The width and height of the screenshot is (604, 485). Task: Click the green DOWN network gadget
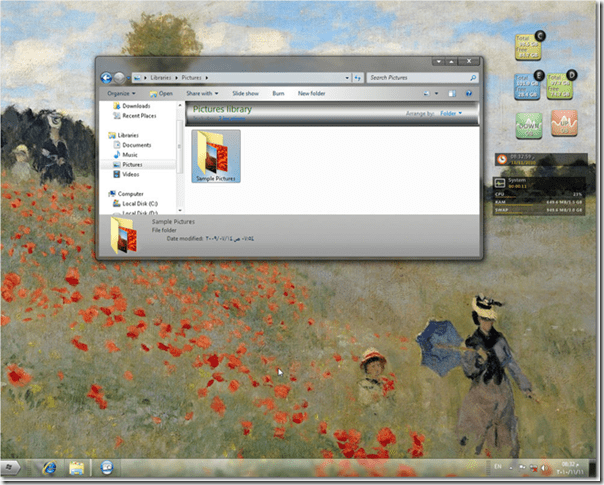(x=529, y=126)
